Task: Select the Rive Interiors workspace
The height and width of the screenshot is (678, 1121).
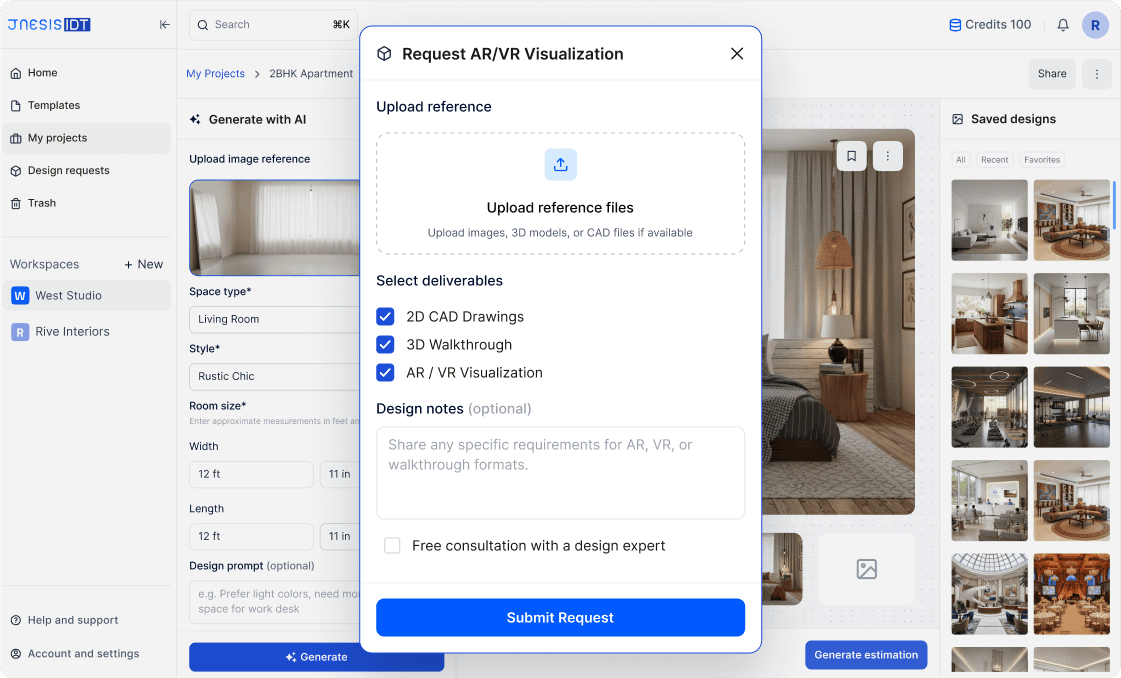Action: point(87,332)
